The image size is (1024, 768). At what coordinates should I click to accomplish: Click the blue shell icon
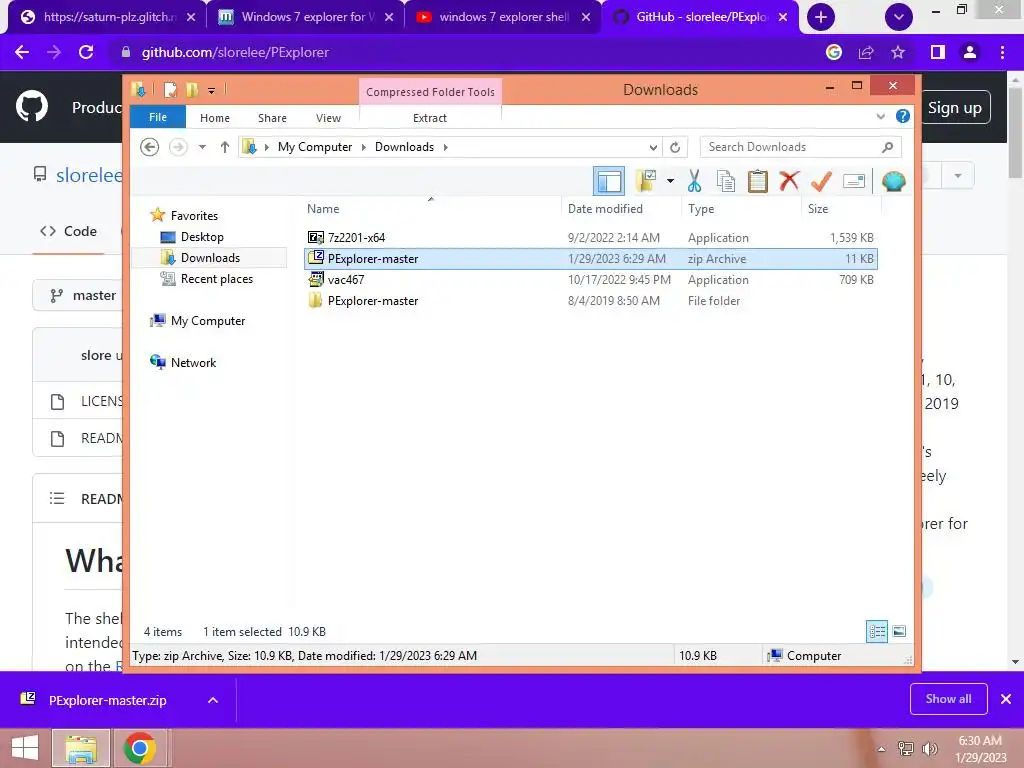tap(893, 181)
